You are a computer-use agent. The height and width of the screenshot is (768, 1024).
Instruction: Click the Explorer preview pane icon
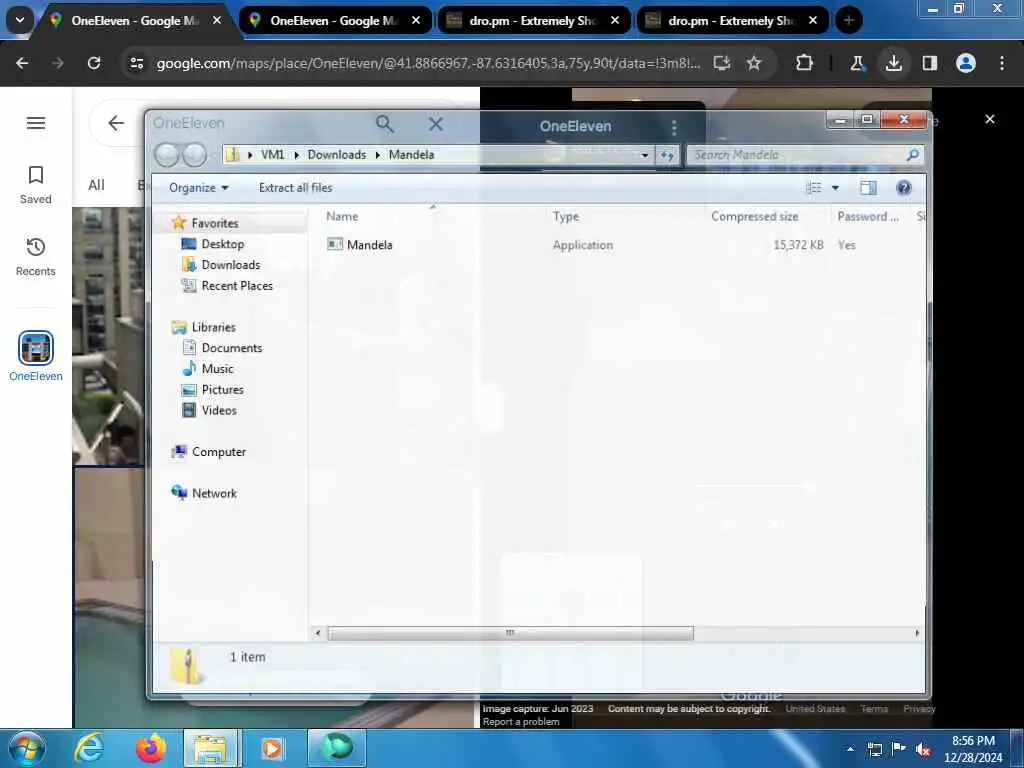pos(868,188)
